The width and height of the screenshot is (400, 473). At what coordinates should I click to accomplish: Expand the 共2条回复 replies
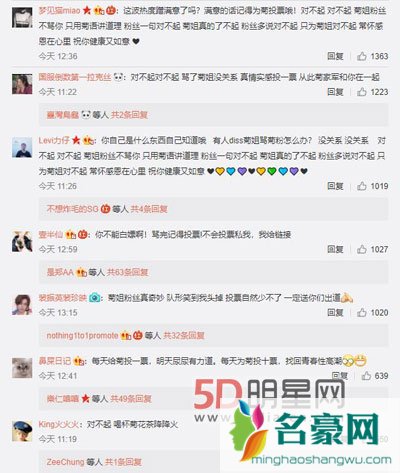[129, 115]
